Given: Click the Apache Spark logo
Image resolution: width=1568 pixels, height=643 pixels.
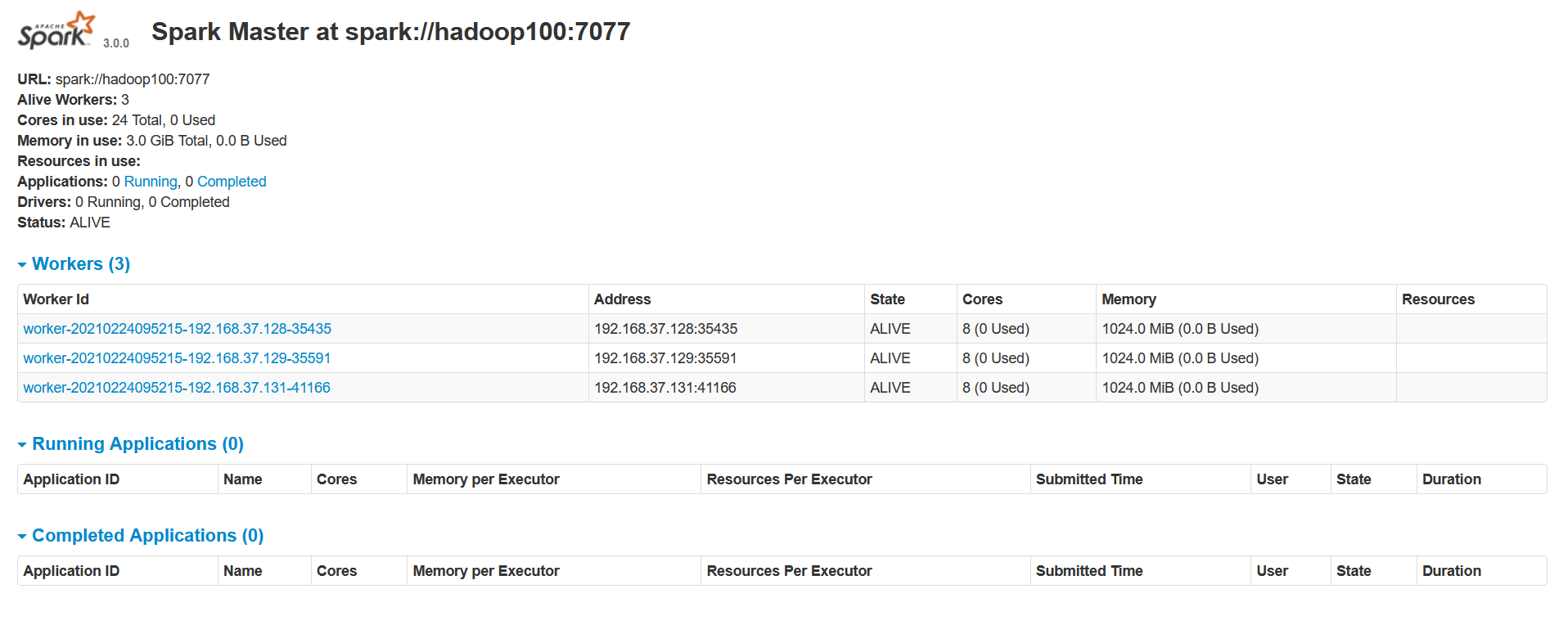Looking at the screenshot, I should 56,30.
